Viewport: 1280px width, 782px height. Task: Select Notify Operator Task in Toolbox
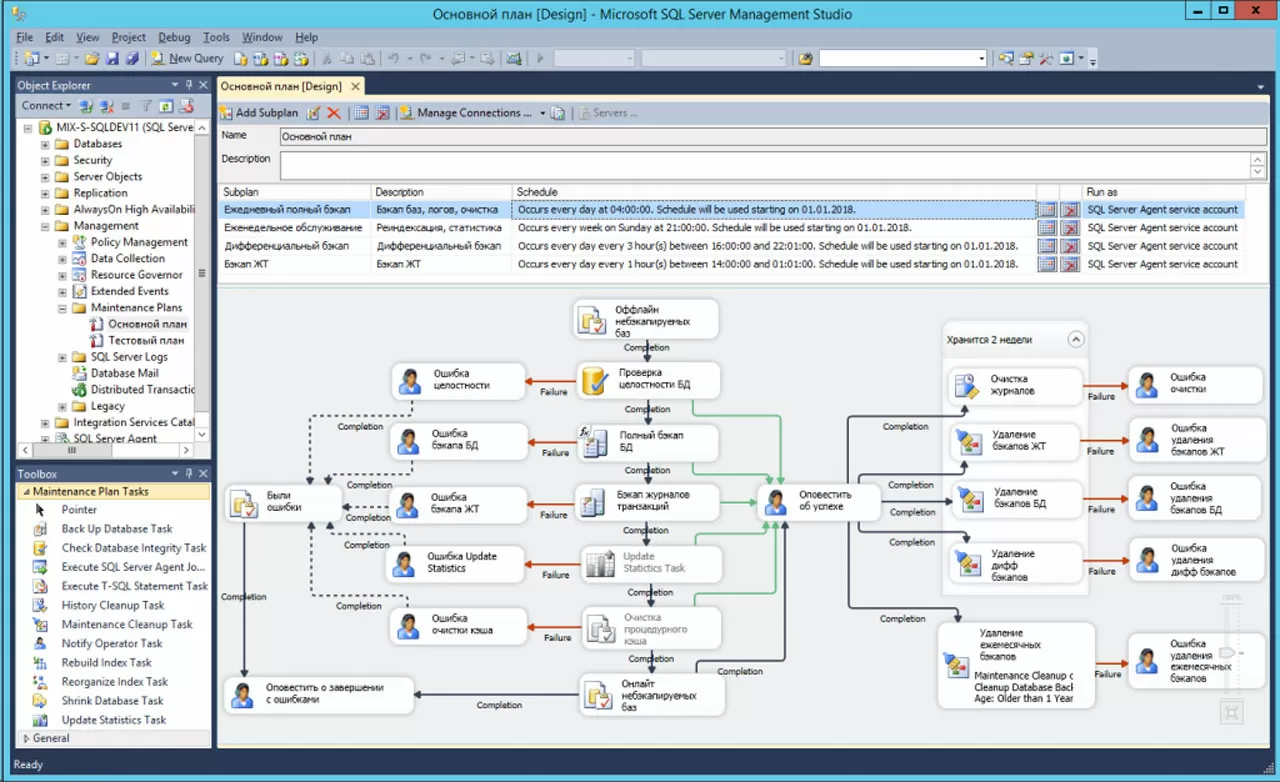coord(112,643)
